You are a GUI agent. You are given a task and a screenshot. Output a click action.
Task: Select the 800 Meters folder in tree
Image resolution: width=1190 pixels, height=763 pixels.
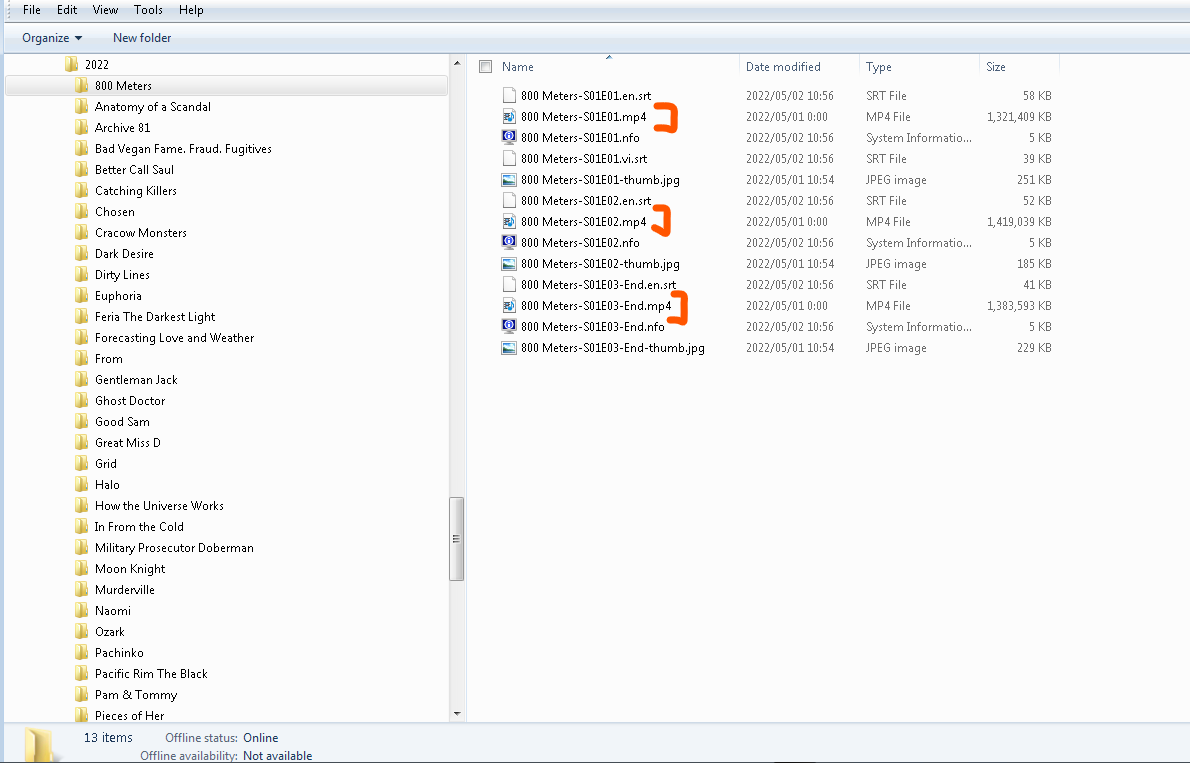(x=226, y=86)
